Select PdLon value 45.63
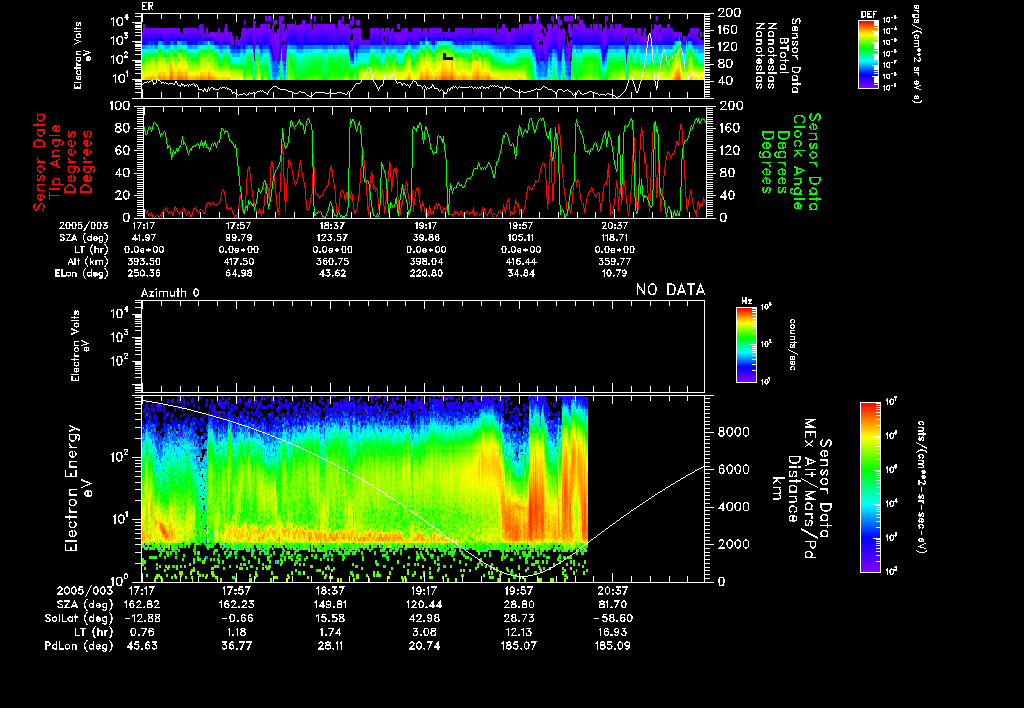Viewport: 1024px width, 708px height. (x=142, y=645)
